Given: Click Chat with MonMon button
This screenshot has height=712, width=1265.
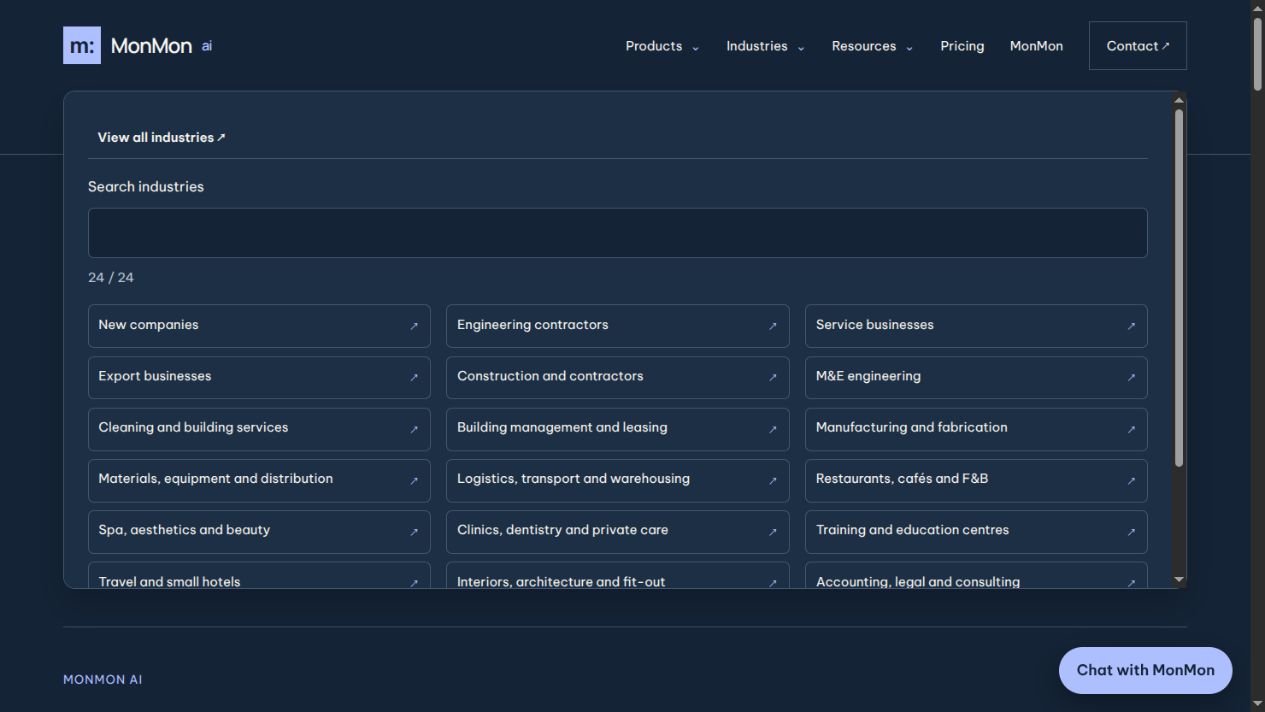Looking at the screenshot, I should pyautogui.click(x=1145, y=670).
